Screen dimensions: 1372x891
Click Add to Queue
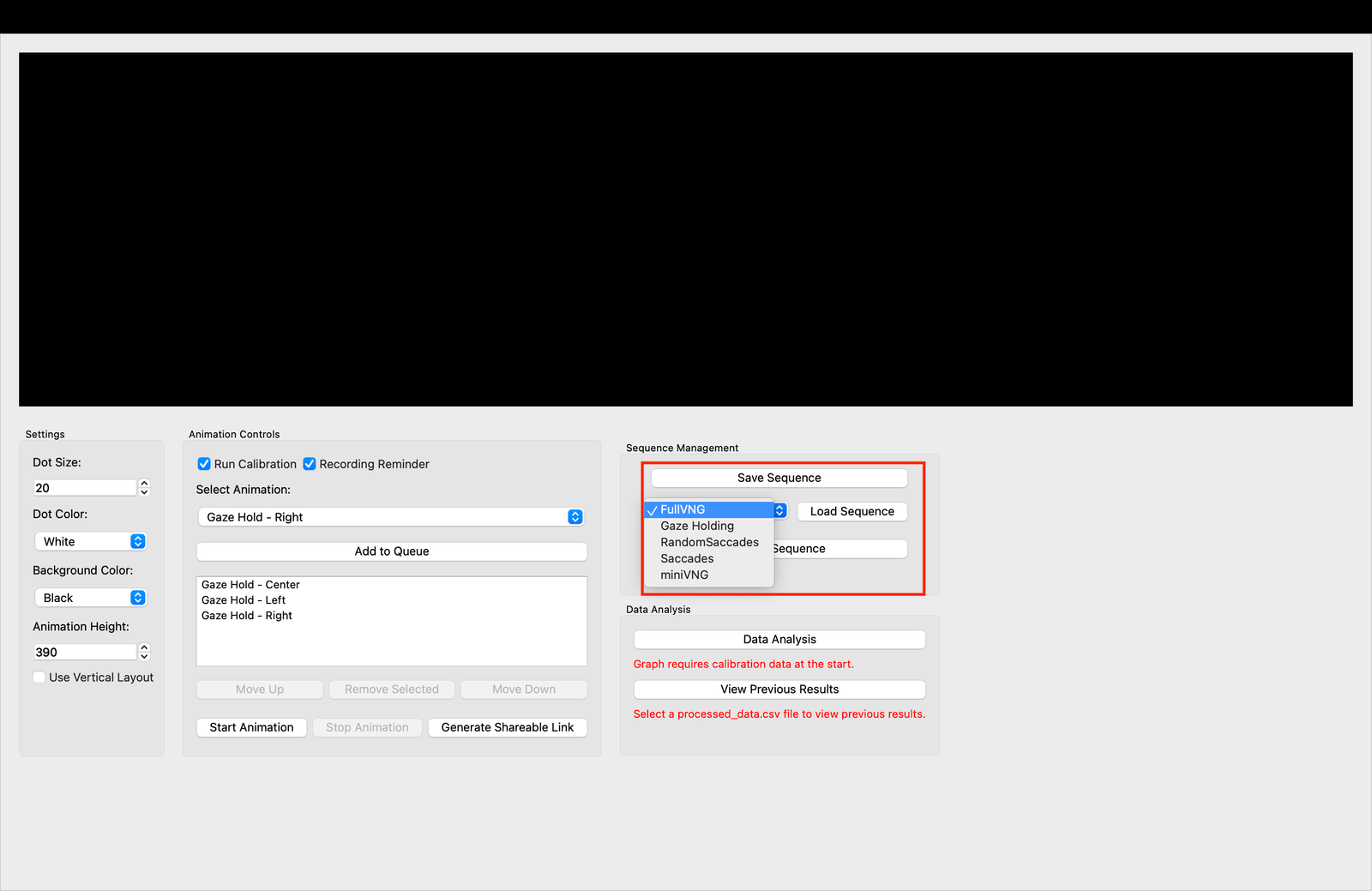coord(391,551)
